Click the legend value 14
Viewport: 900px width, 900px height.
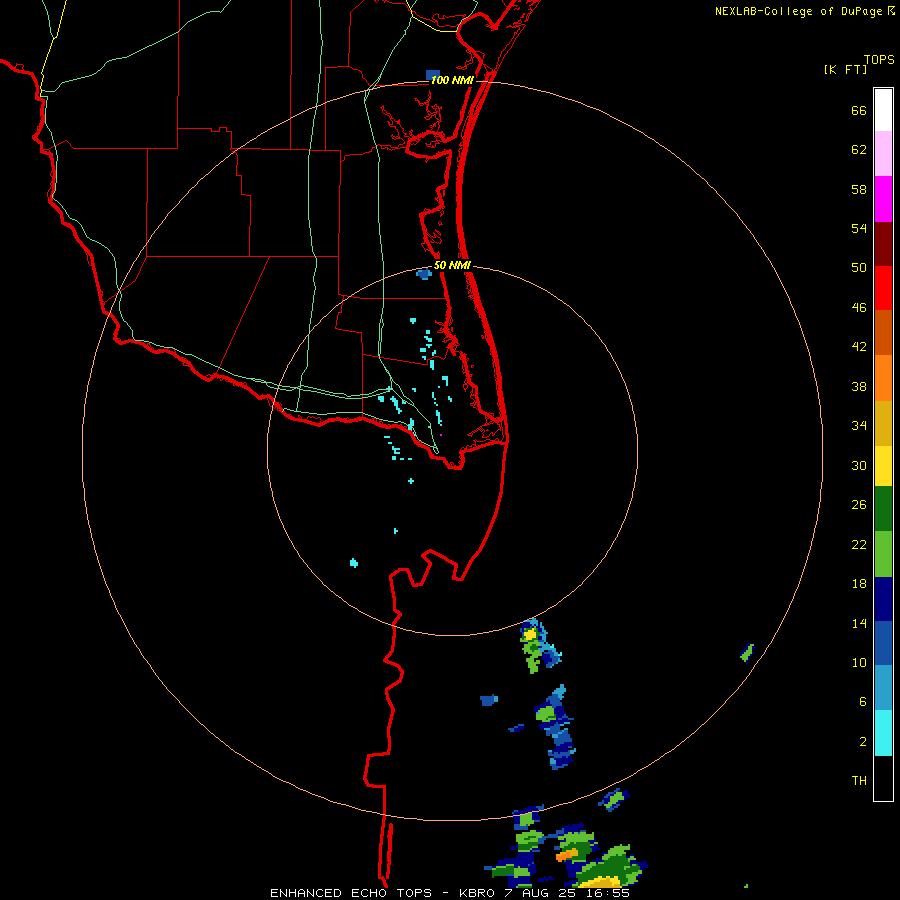click(x=859, y=623)
